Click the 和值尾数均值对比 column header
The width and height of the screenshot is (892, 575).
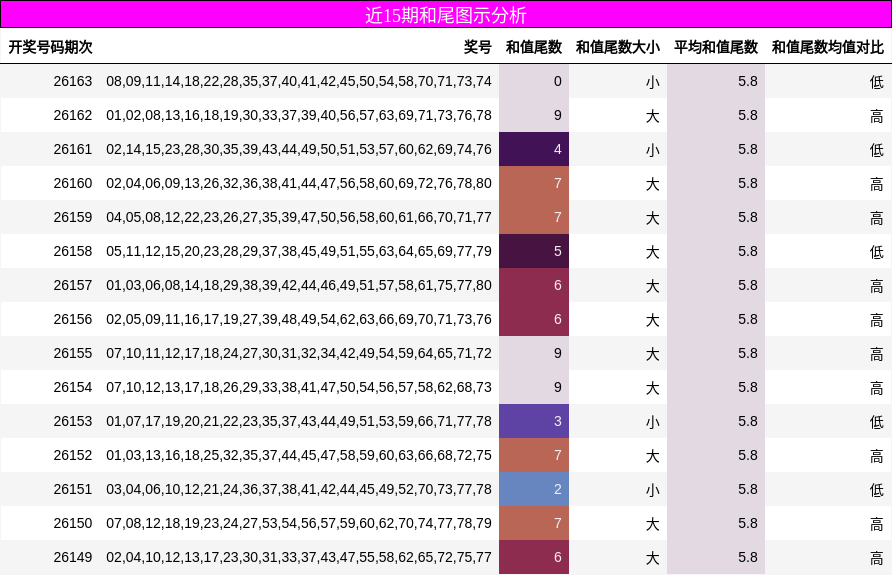[828, 47]
